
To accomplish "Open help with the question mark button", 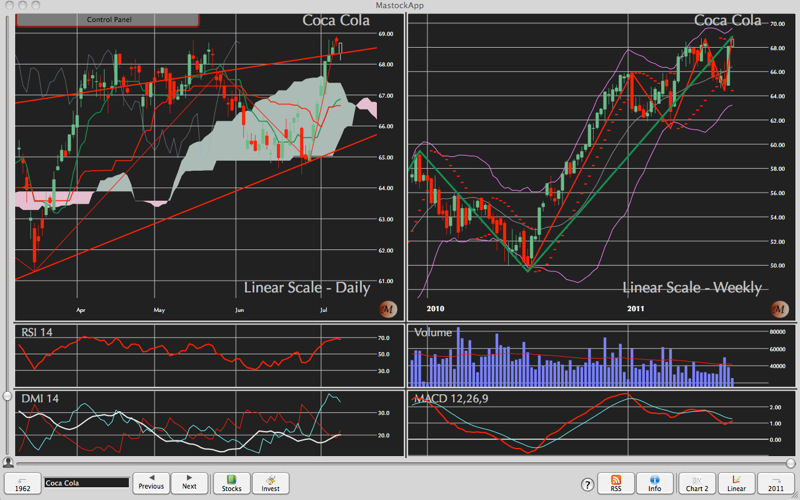I will tap(579, 483).
